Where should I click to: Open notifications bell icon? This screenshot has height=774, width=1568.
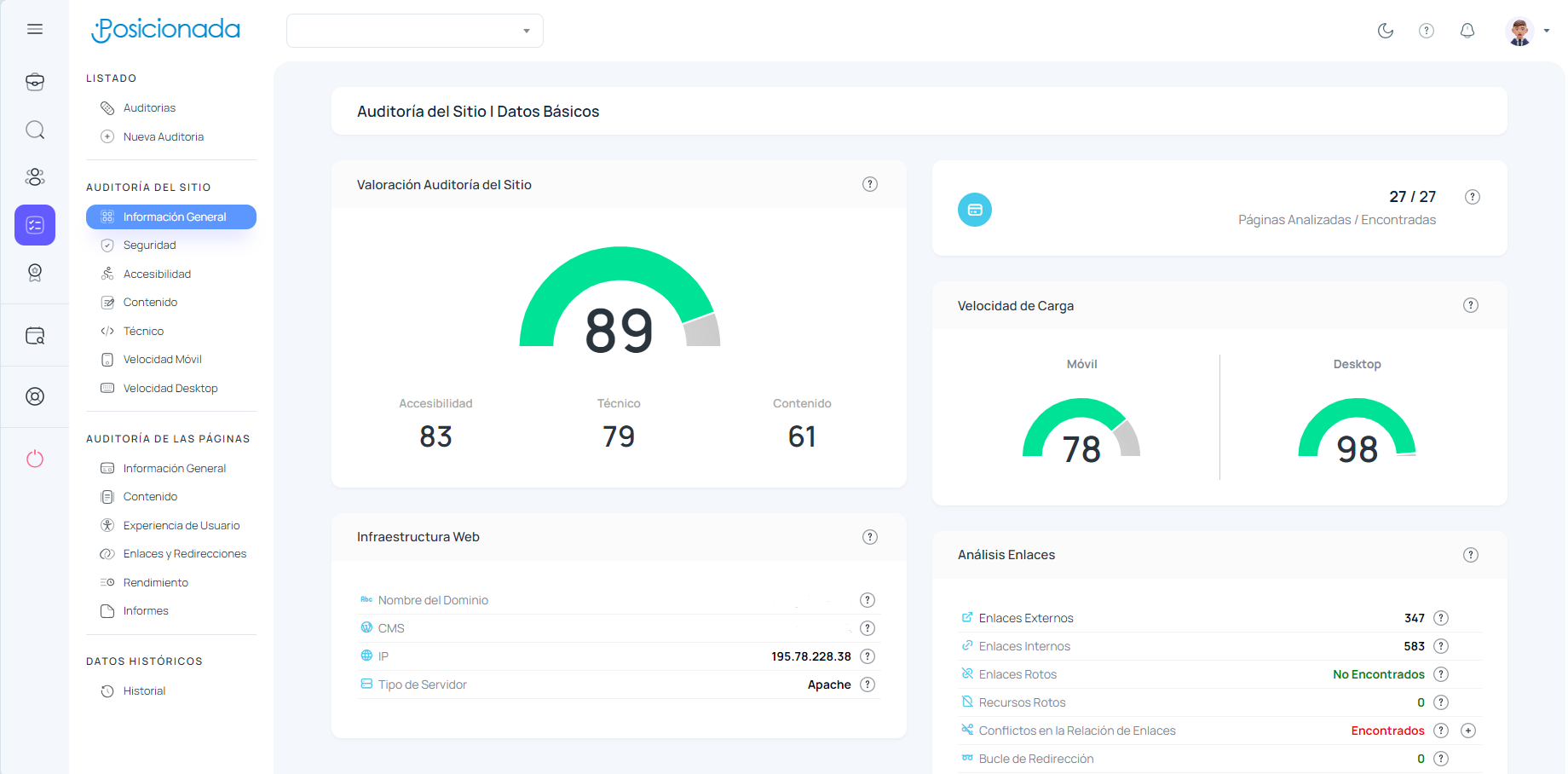tap(1467, 31)
